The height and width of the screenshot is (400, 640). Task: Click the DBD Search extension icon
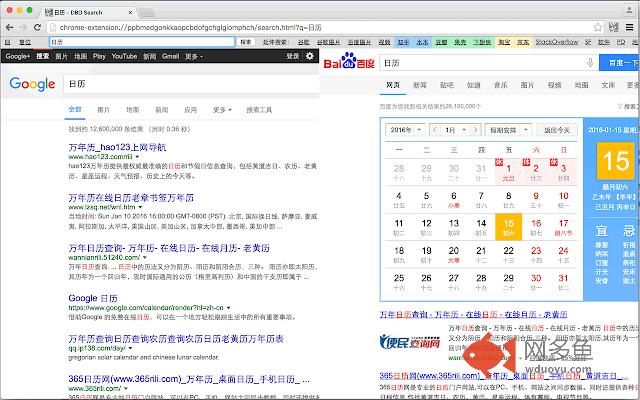(613, 27)
